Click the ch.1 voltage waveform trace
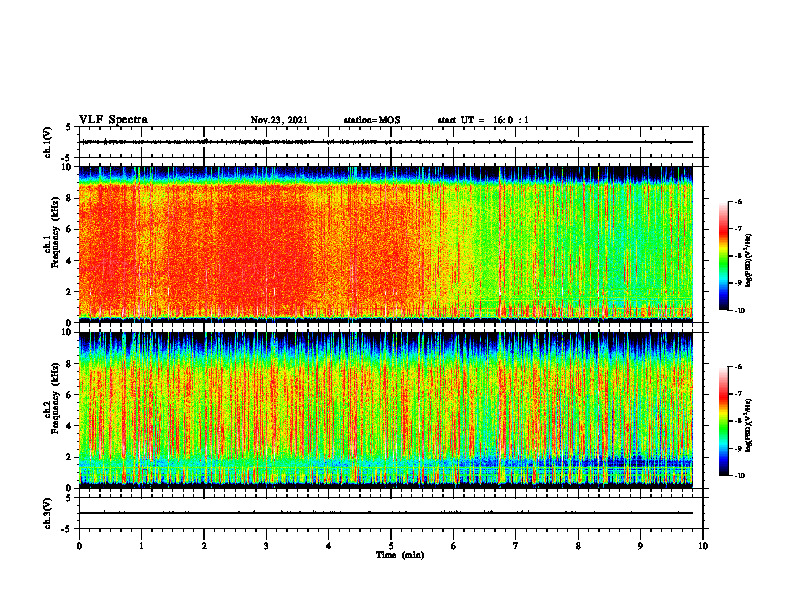This screenshot has width=792, height=612. (x=385, y=142)
